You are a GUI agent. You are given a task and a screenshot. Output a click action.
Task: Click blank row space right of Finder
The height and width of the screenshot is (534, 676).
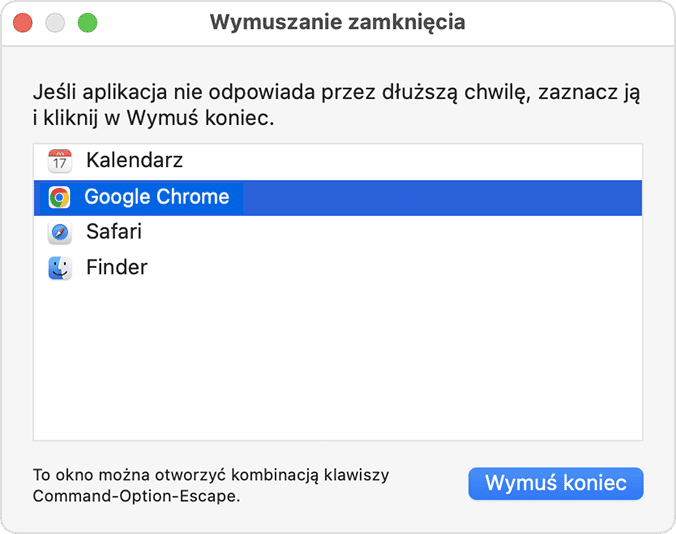pos(394,268)
